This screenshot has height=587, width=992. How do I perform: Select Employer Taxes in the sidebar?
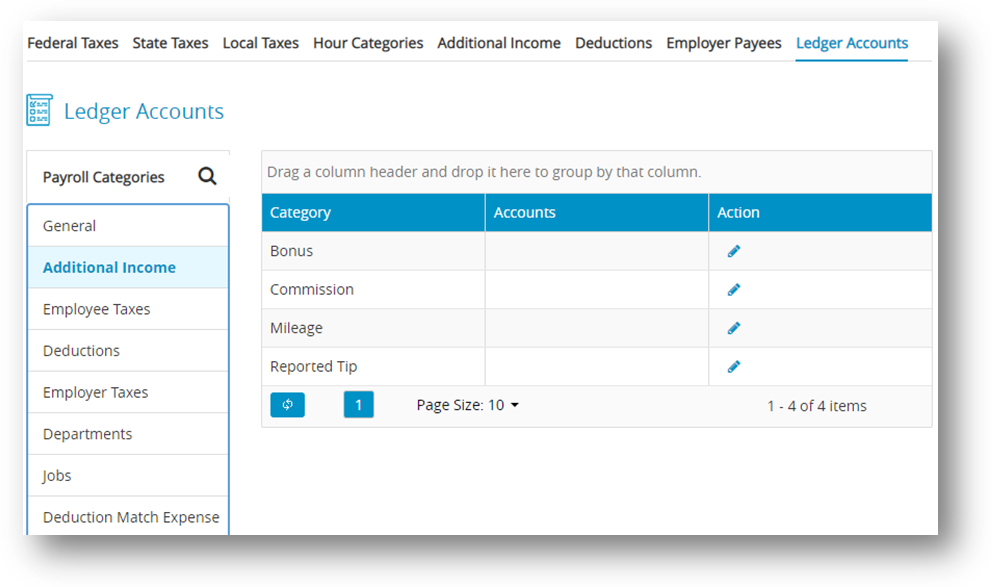click(x=95, y=392)
